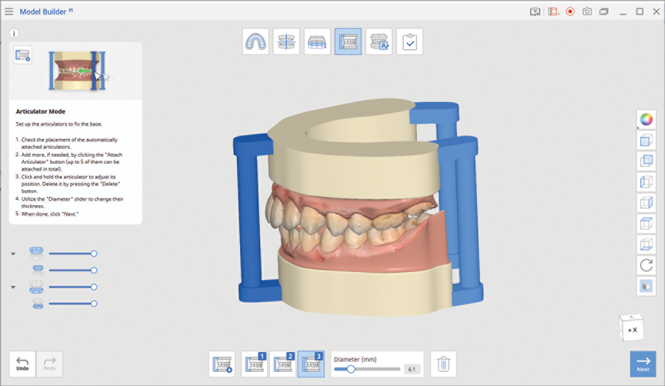
Task: Open the color wheel display options
Action: pos(646,120)
